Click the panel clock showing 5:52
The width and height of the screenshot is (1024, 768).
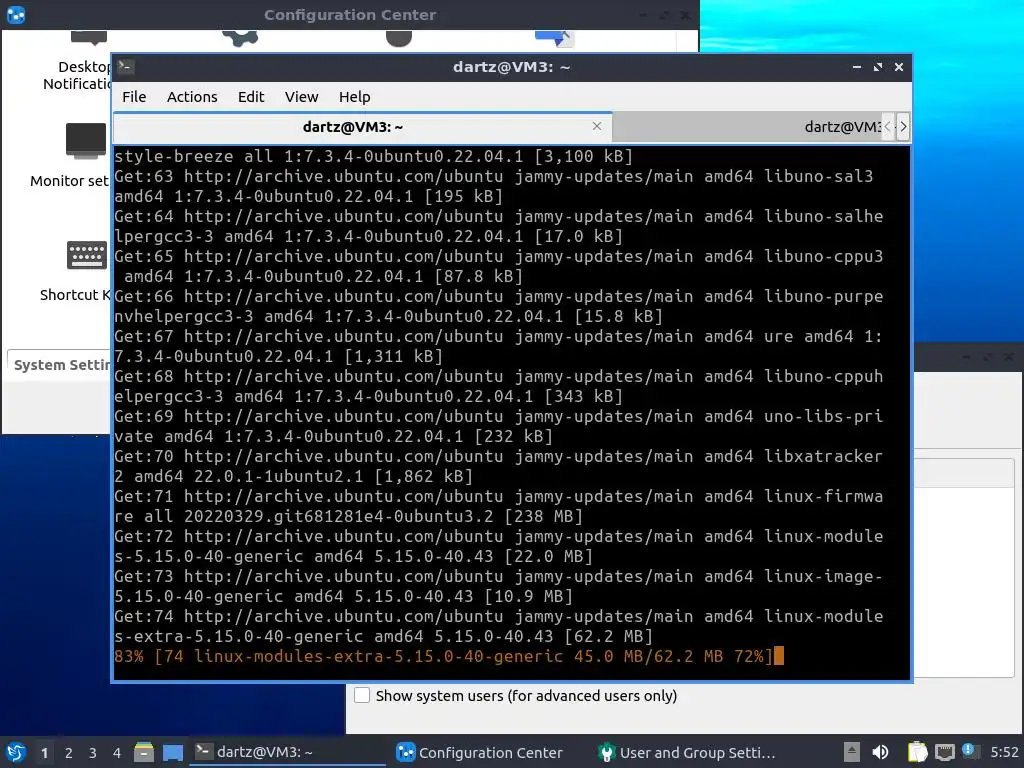pyautogui.click(x=1004, y=752)
